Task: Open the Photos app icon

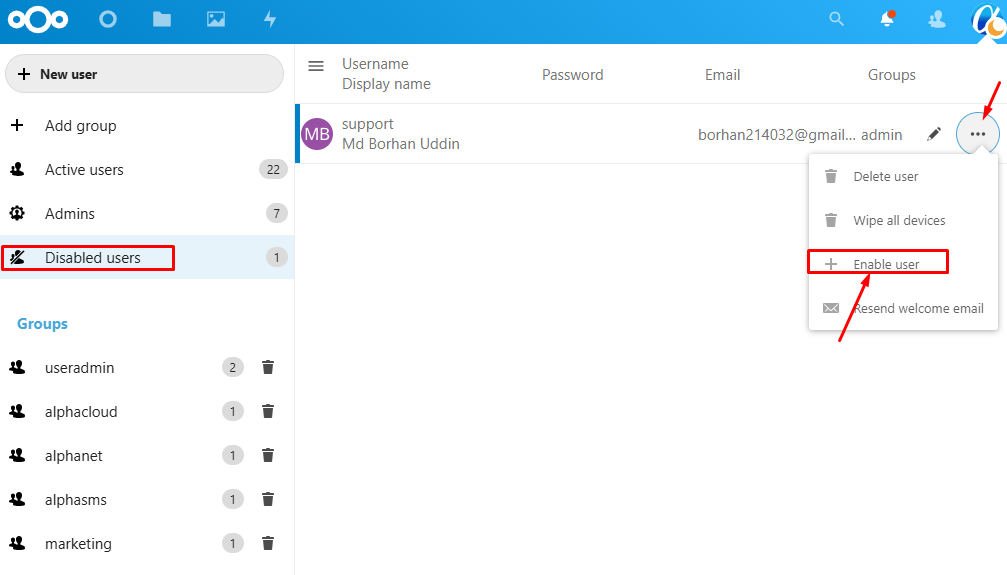Action: click(x=216, y=19)
